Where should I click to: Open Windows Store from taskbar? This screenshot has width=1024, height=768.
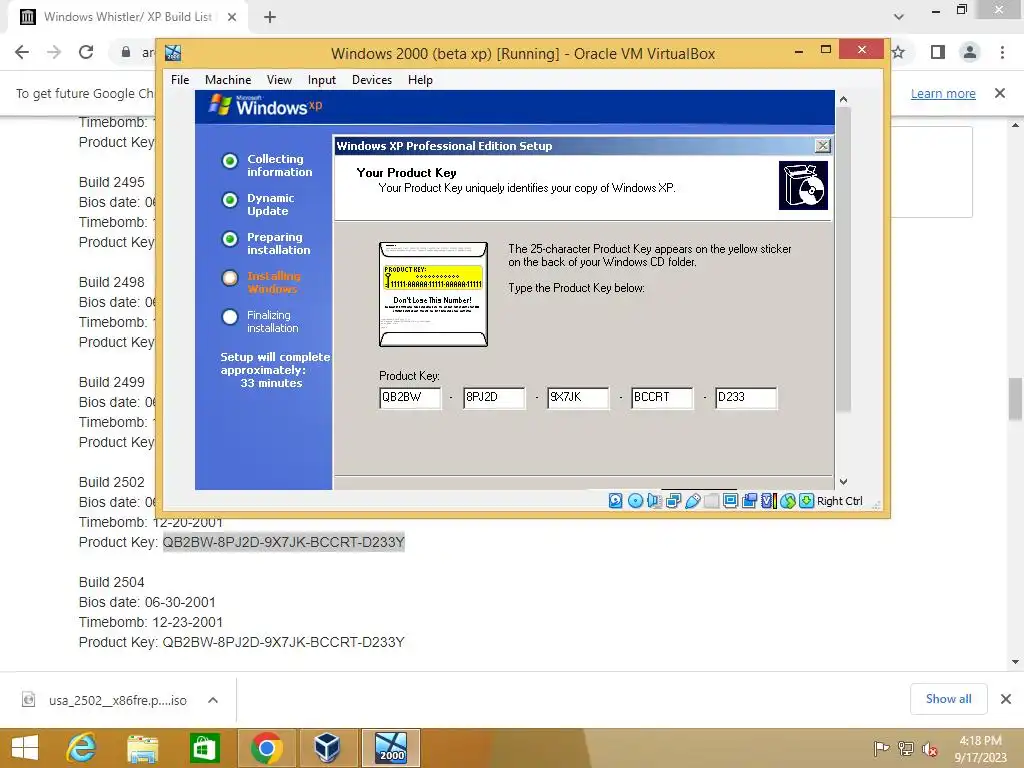204,748
